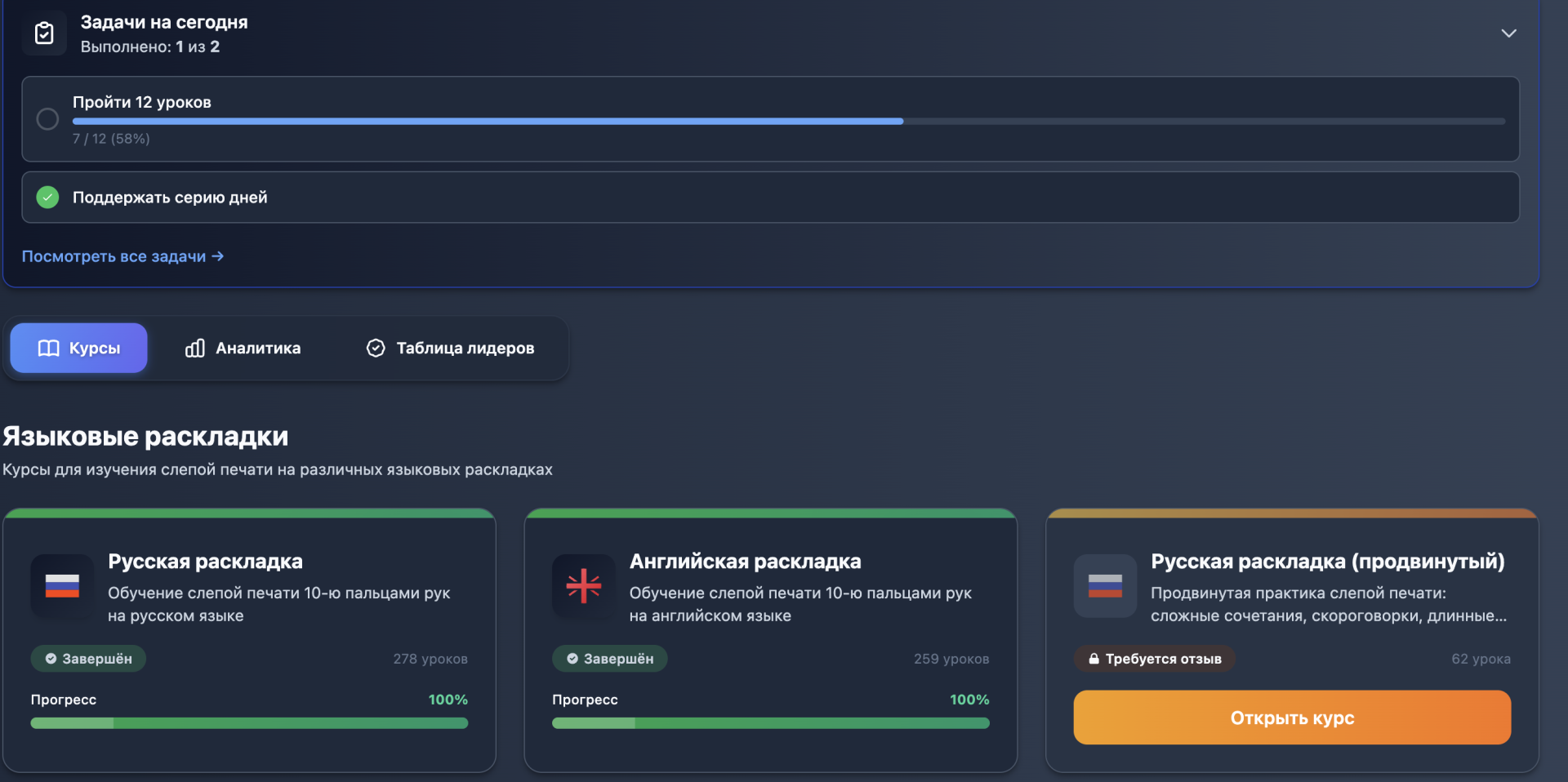Click the badge icon beside Таблица лидеров
The image size is (1568, 782).
click(x=376, y=349)
